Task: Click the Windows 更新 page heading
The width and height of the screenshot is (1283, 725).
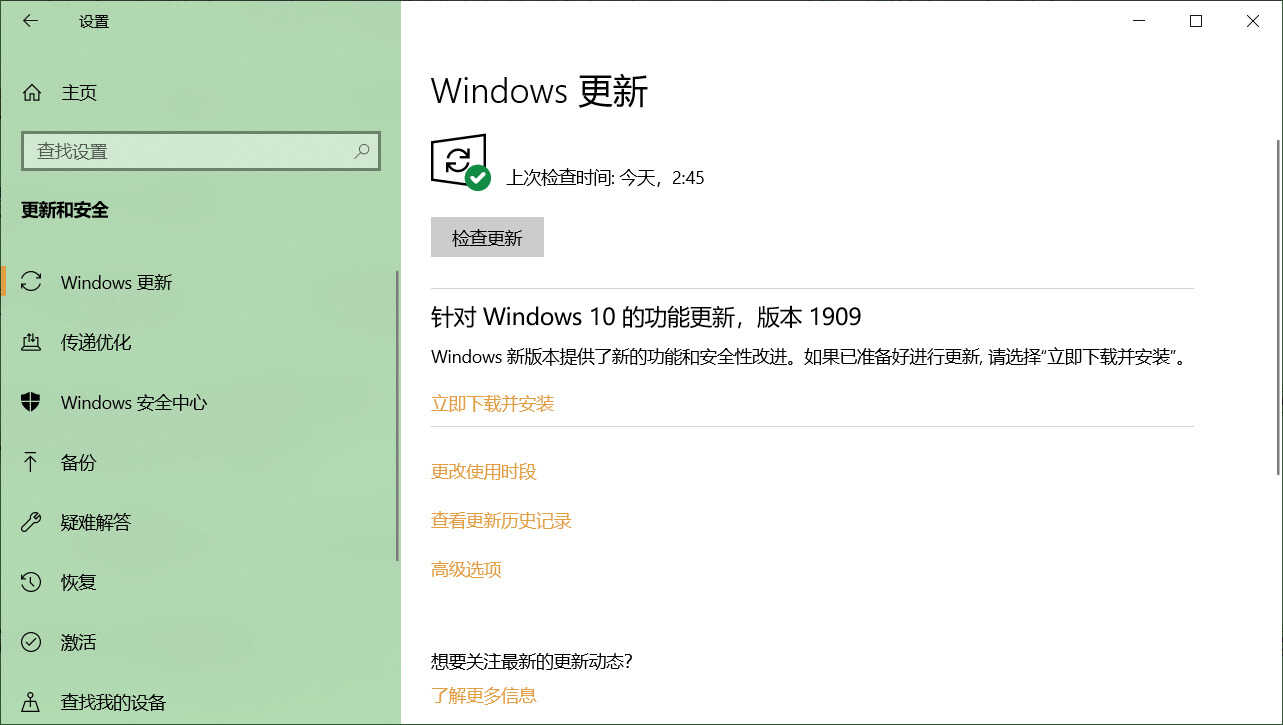Action: pos(540,92)
